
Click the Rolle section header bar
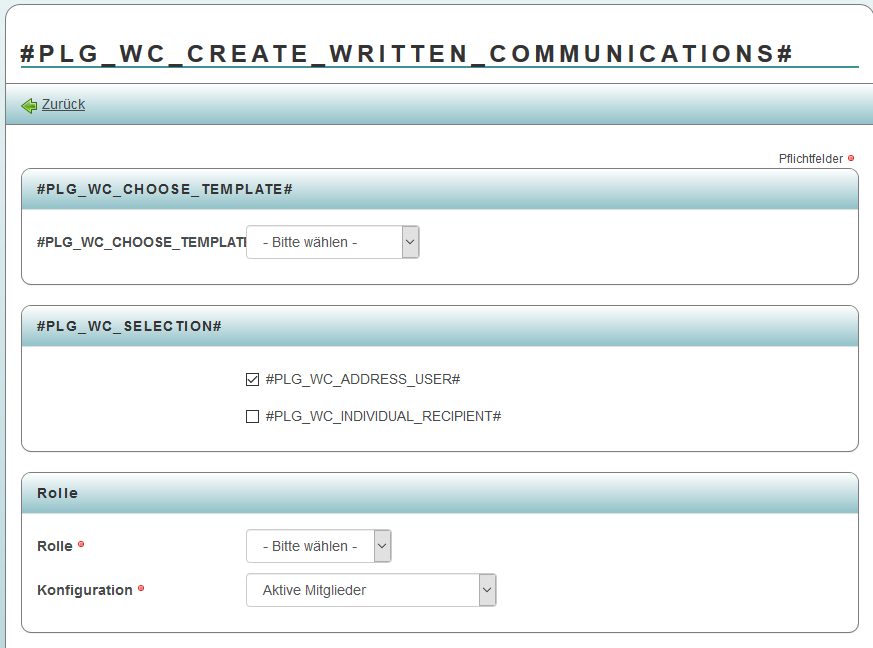[x=58, y=493]
